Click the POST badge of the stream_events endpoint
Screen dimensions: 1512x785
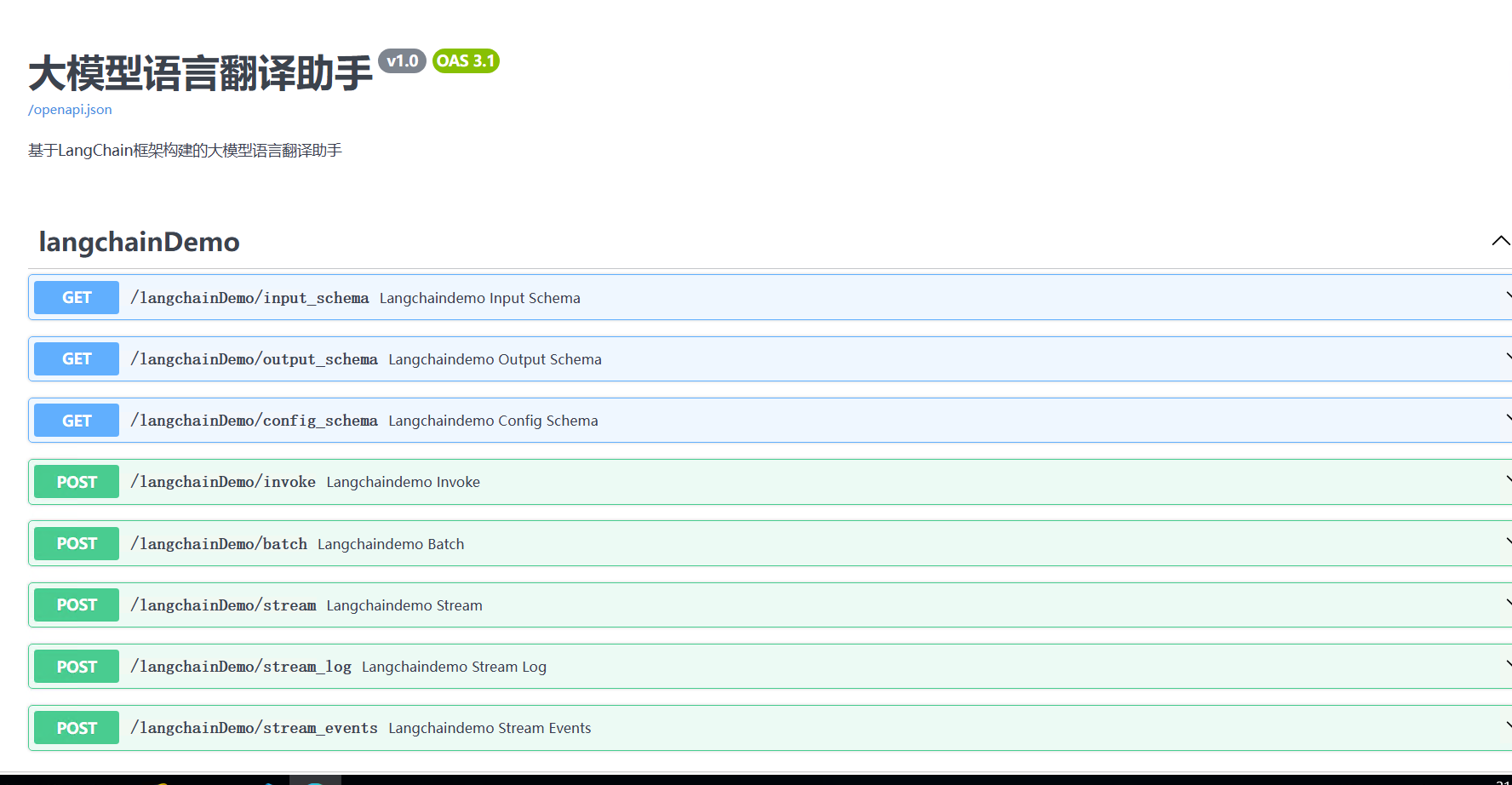point(77,728)
